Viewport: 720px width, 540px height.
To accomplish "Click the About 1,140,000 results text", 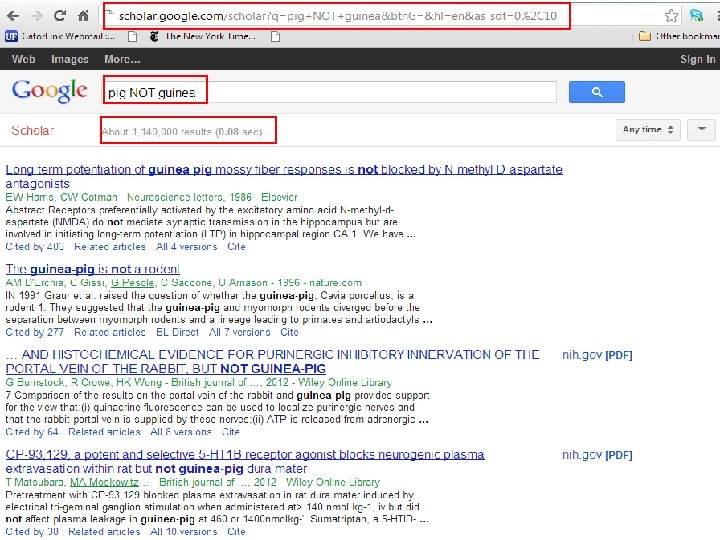I will click(x=182, y=132).
